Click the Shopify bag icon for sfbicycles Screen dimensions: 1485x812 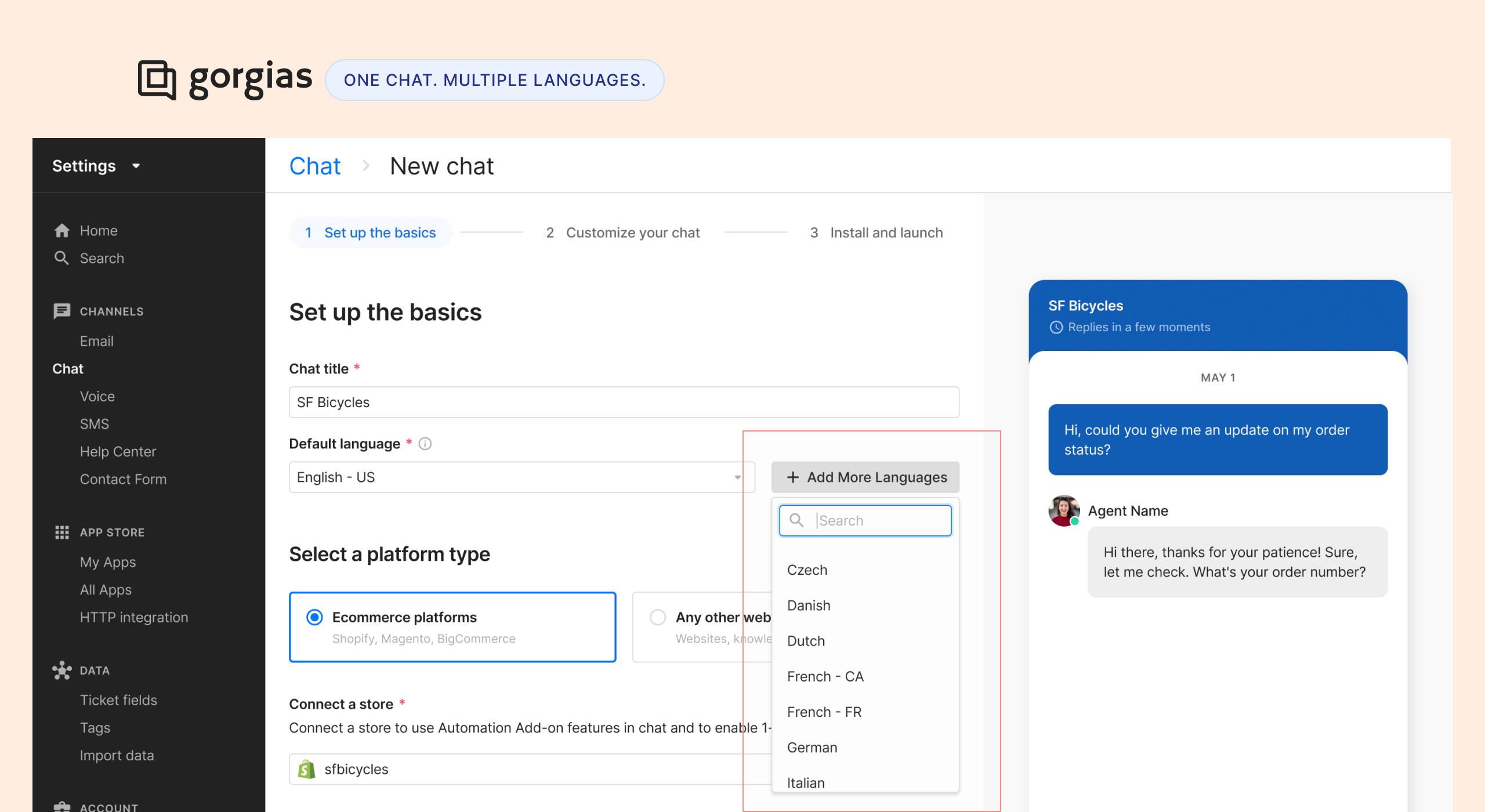pyautogui.click(x=306, y=769)
